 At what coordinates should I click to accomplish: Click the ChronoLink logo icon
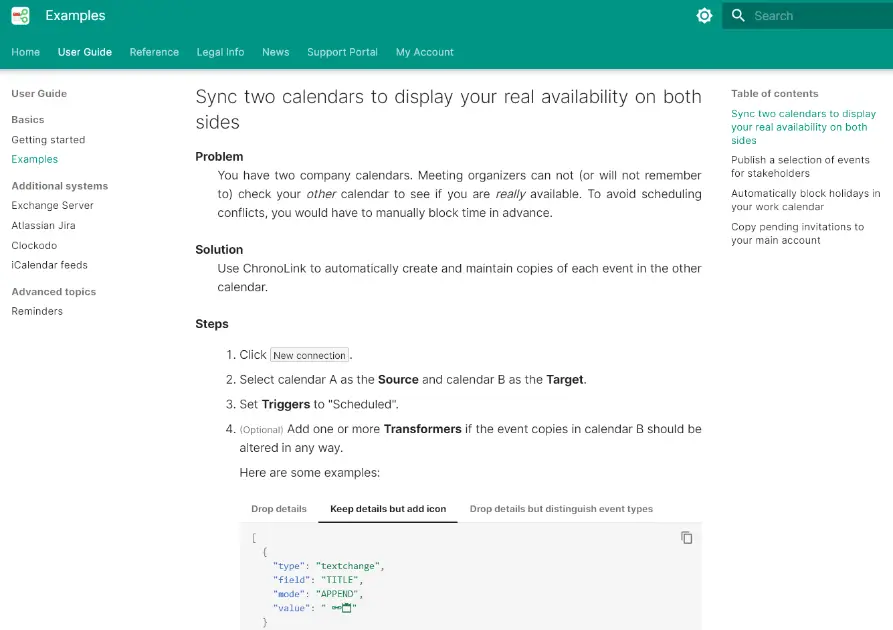click(20, 16)
